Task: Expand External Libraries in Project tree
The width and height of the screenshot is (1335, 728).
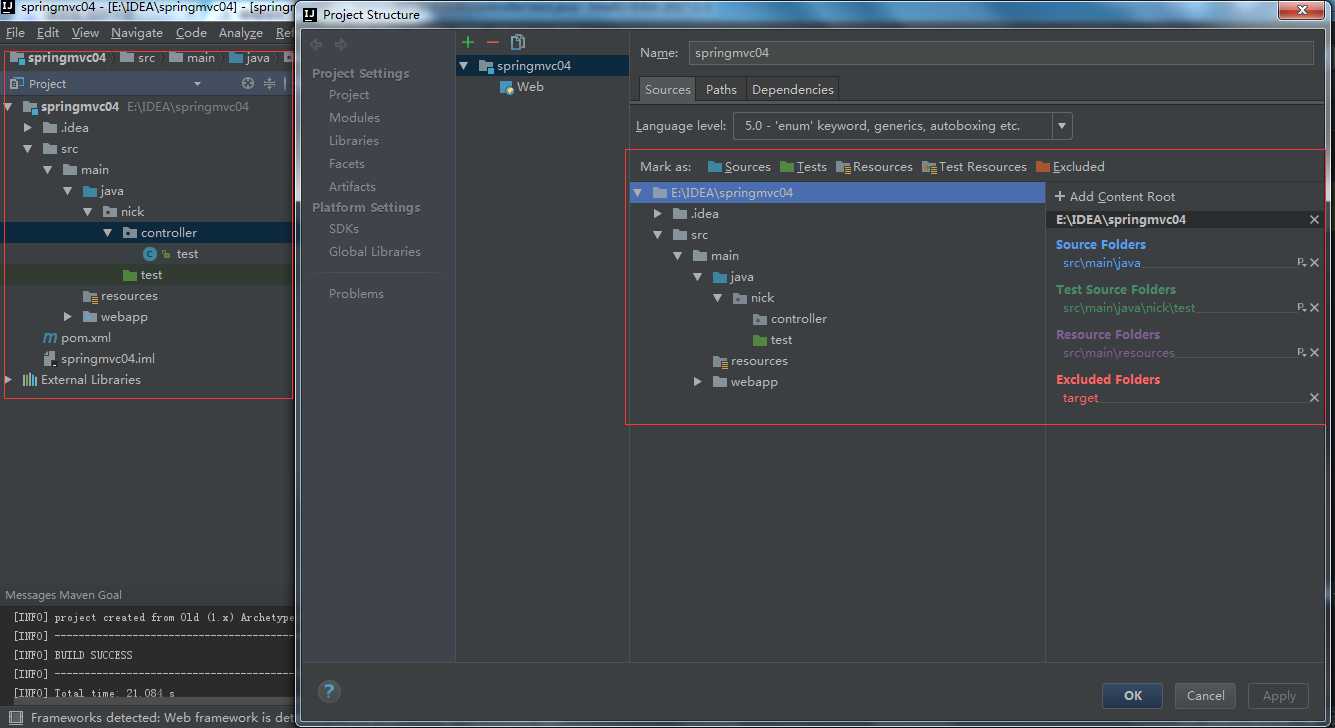Action: [9, 380]
